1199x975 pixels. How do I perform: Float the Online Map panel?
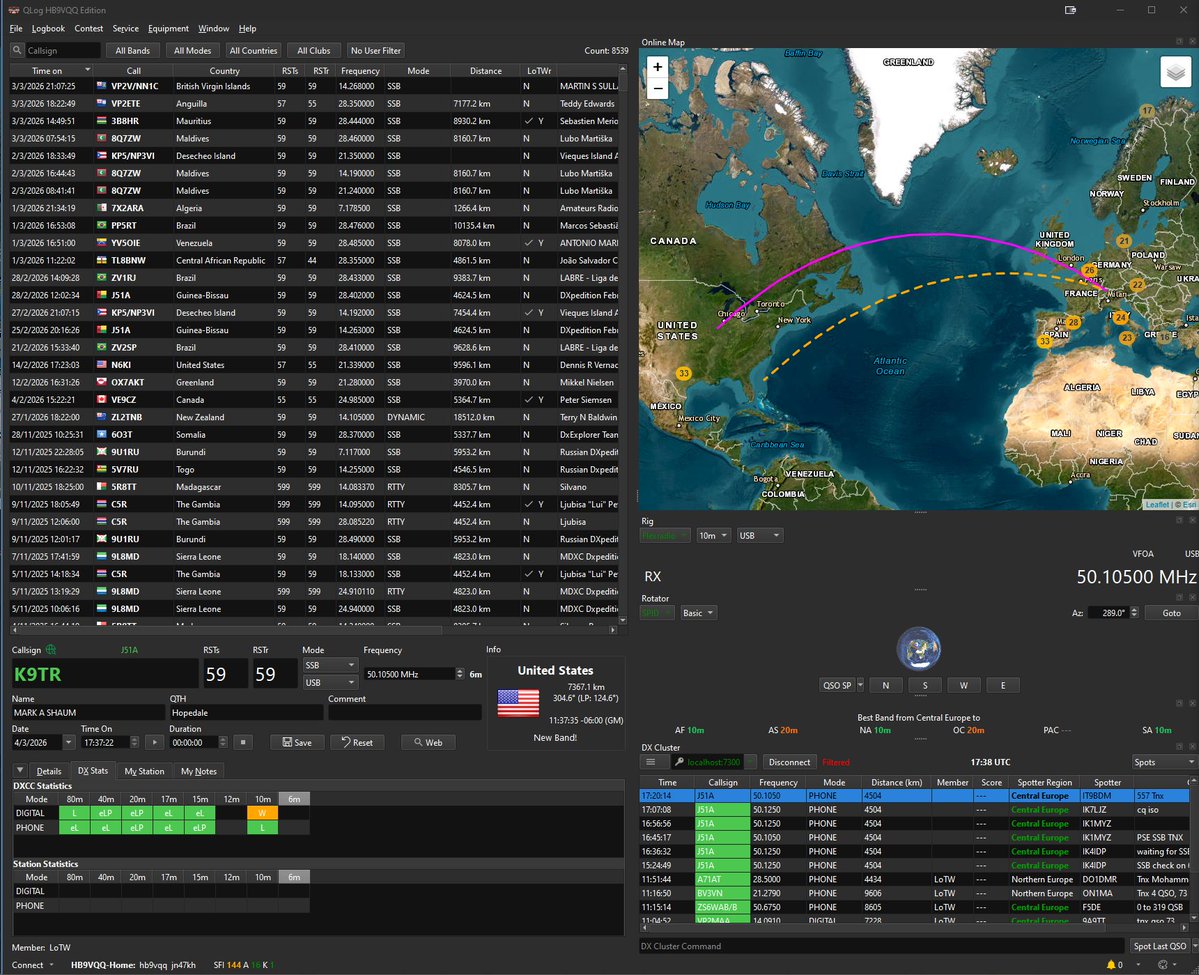pyautogui.click(x=1179, y=41)
